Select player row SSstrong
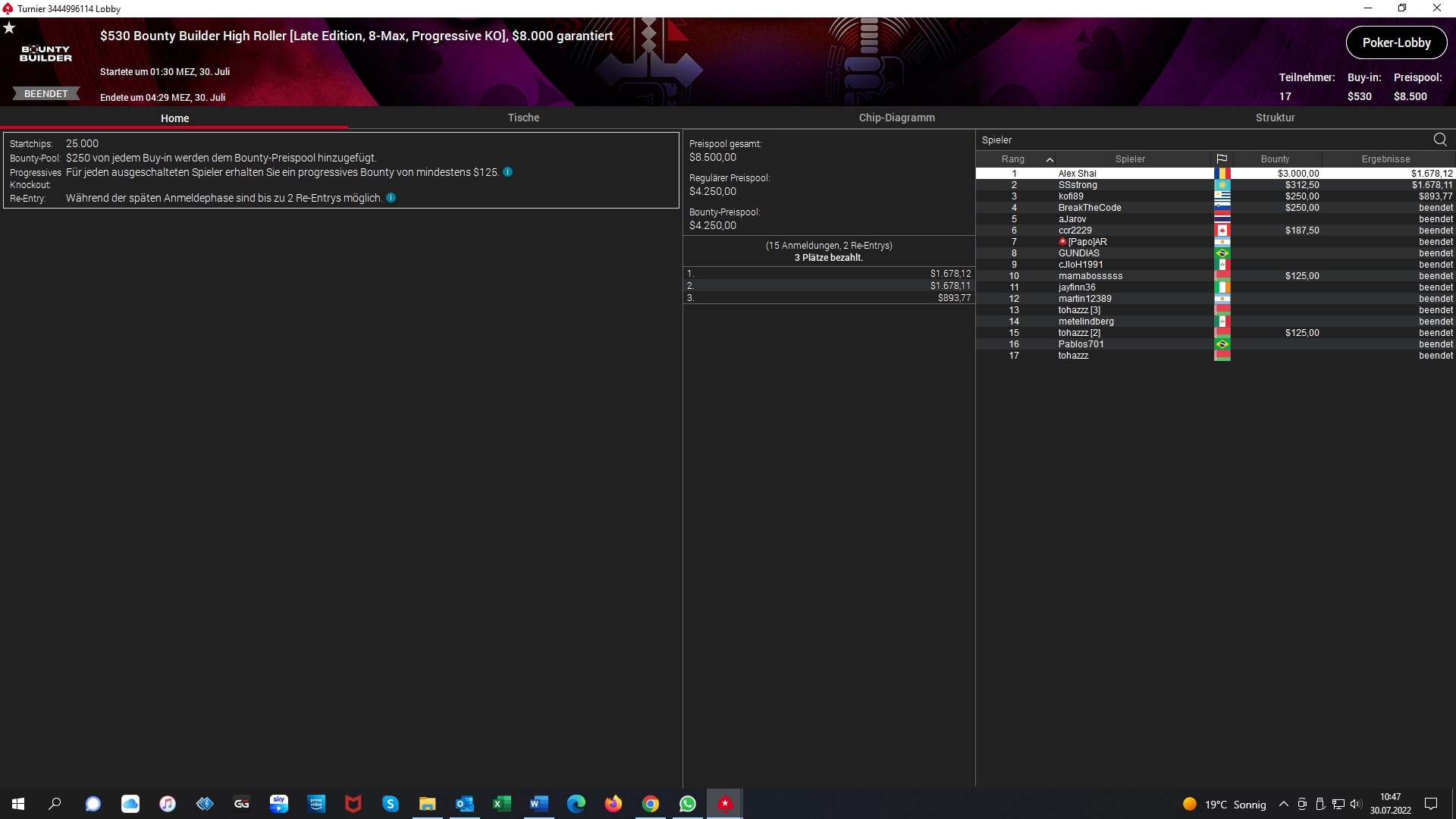Viewport: 1456px width, 819px height. click(1078, 185)
